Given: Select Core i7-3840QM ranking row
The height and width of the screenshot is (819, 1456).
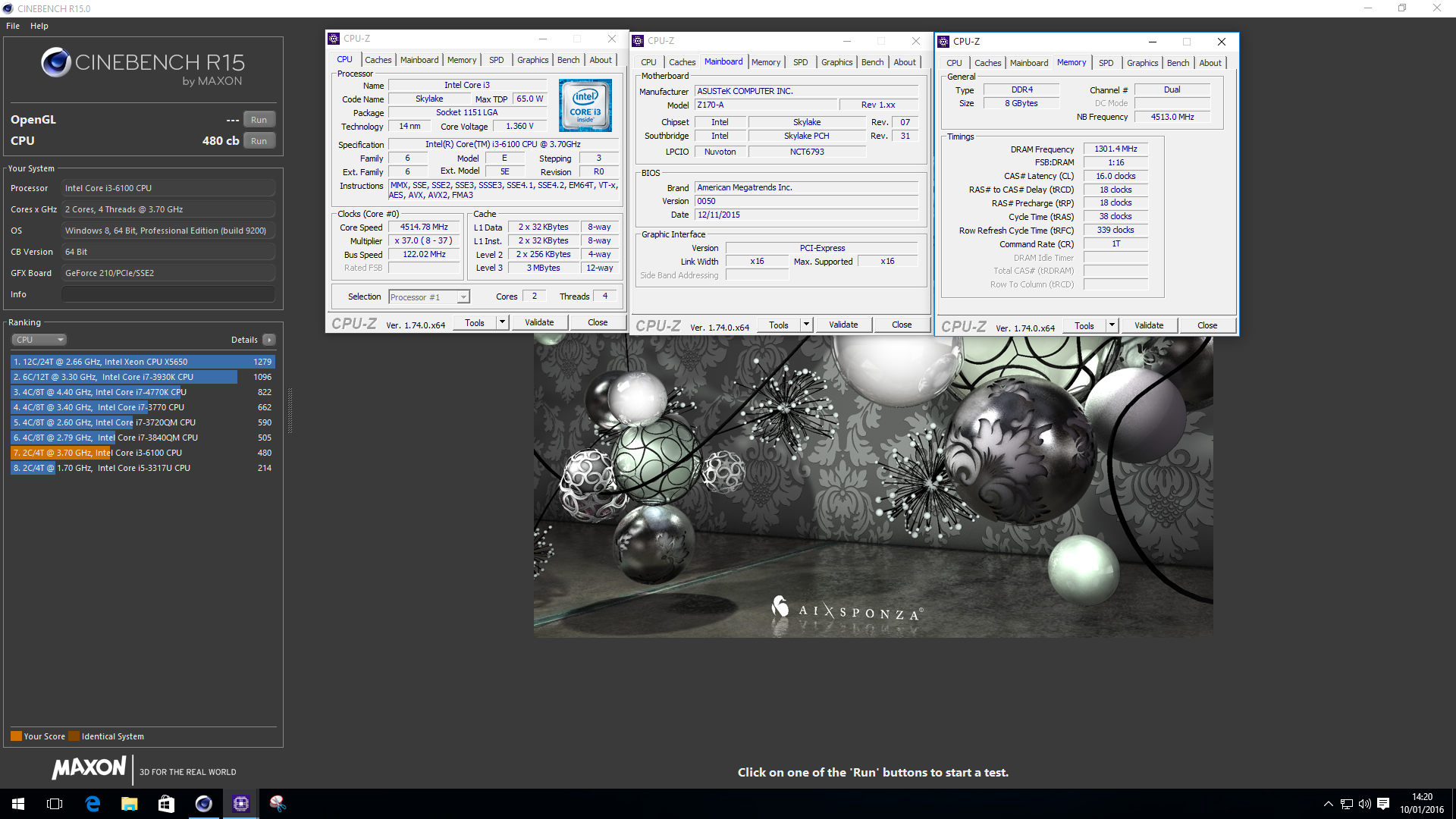Looking at the screenshot, I should click(x=143, y=438).
